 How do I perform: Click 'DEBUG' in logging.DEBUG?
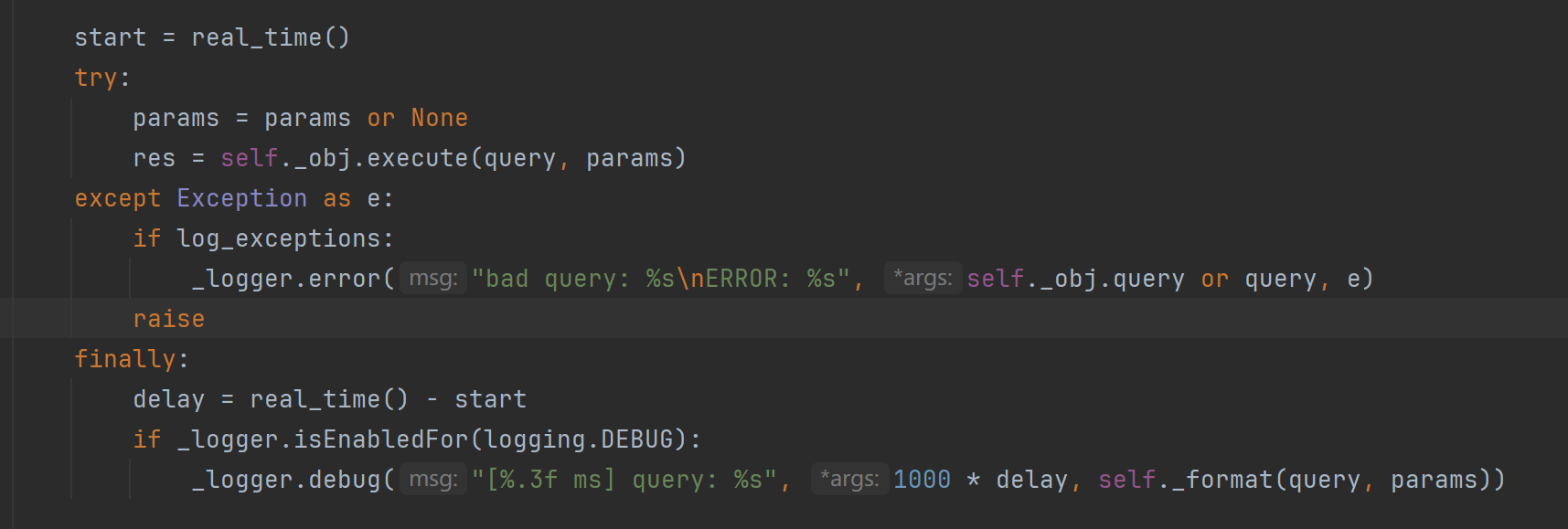click(636, 439)
